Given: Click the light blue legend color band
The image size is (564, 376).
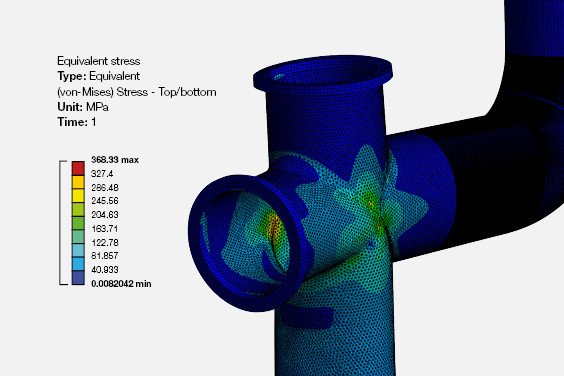Looking at the screenshot, I should pos(78,250).
